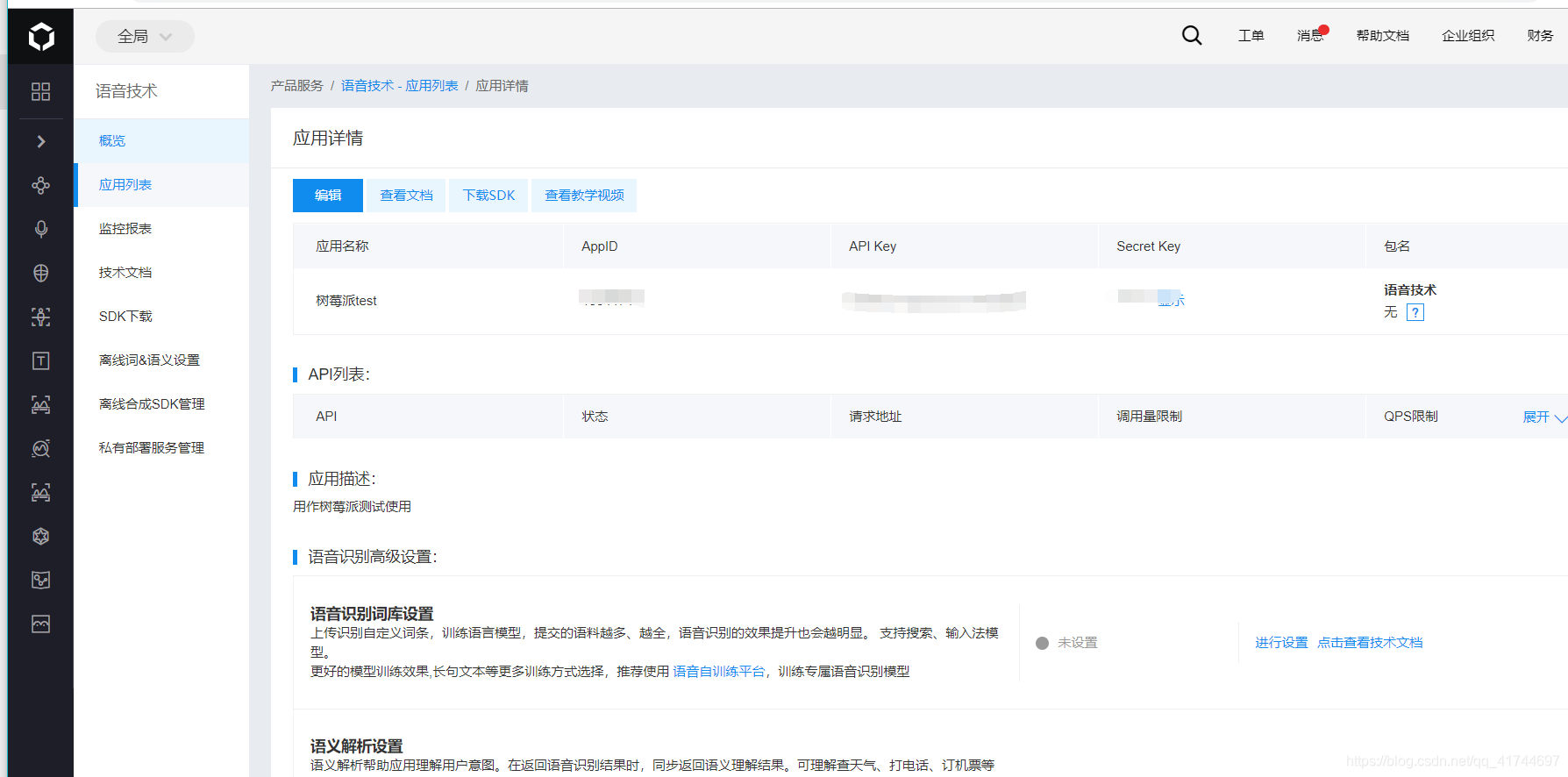Open 企业组织 in the top bar
Screen dimensions: 1568x777
[1468, 35]
